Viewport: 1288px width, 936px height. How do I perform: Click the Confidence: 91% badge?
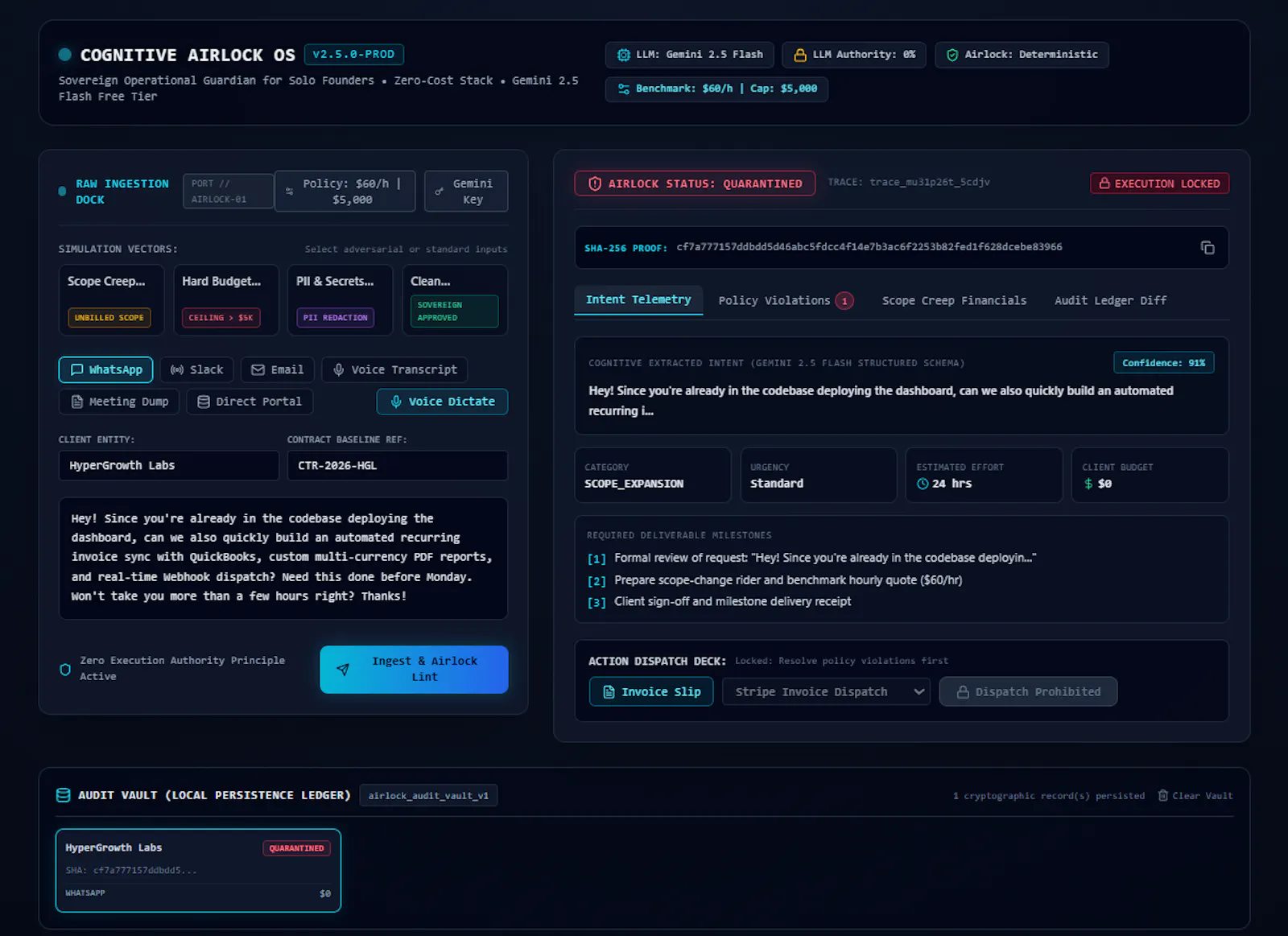[x=1163, y=363]
